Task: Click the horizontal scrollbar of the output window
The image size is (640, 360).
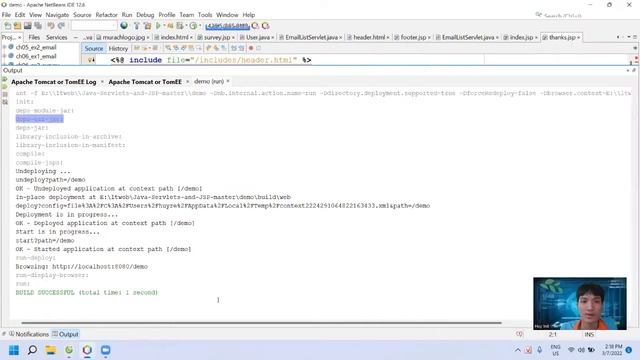Action: (261, 323)
